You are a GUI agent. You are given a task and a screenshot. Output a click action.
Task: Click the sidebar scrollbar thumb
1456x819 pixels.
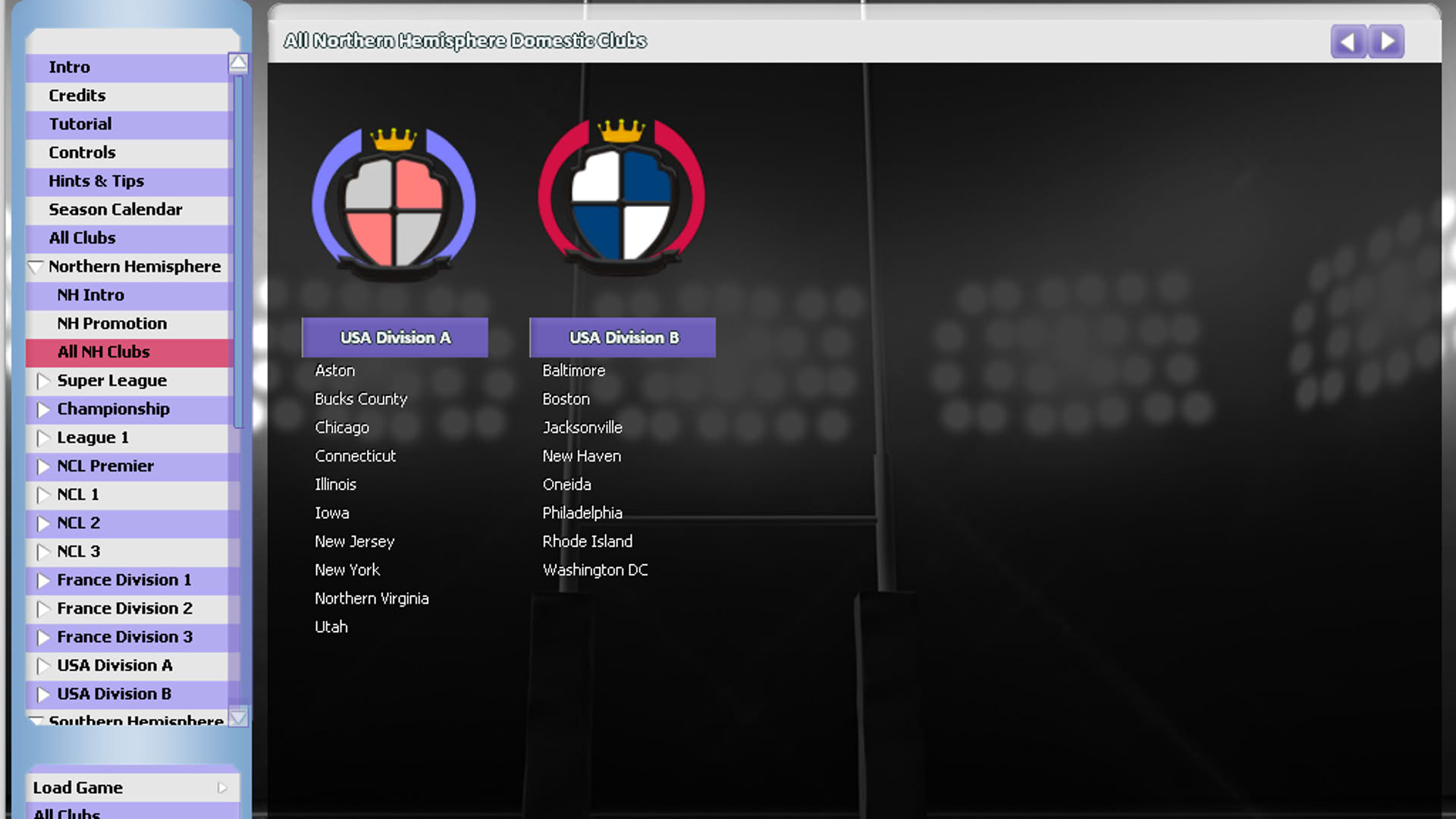238,250
